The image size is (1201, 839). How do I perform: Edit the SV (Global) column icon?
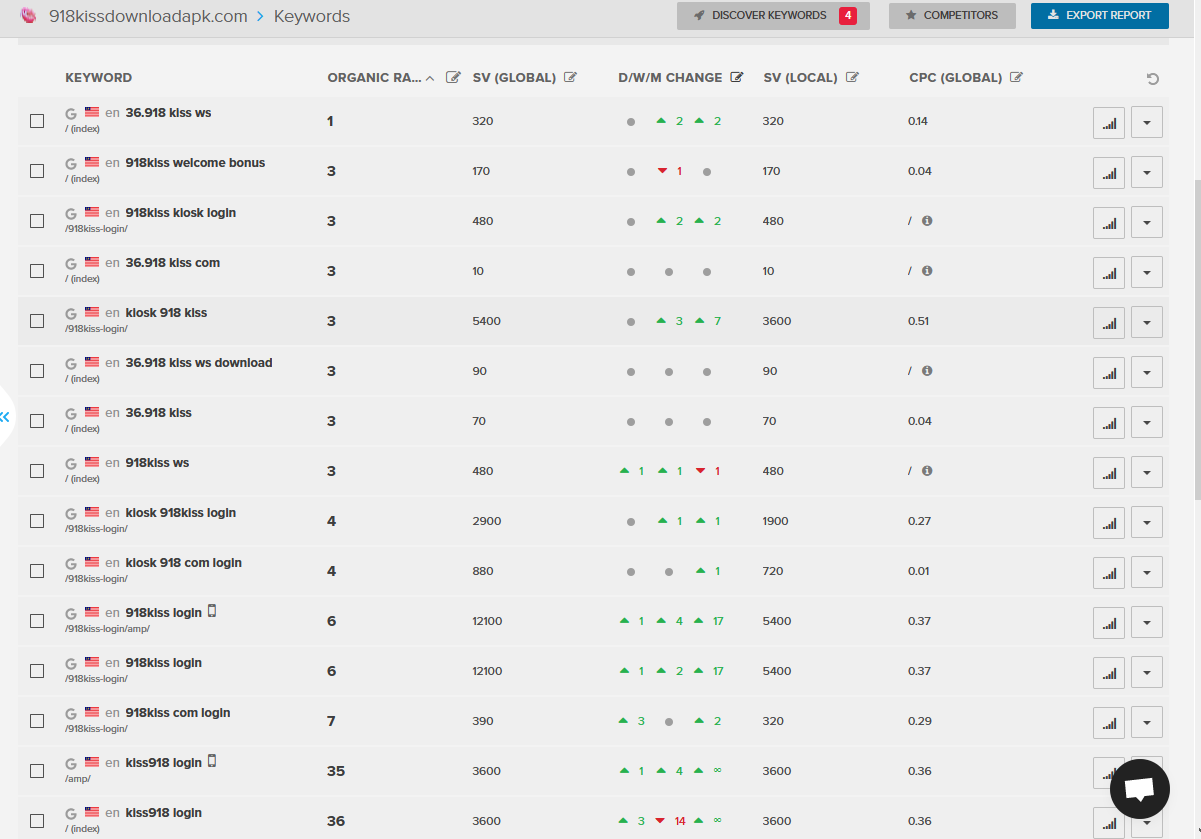coord(570,77)
